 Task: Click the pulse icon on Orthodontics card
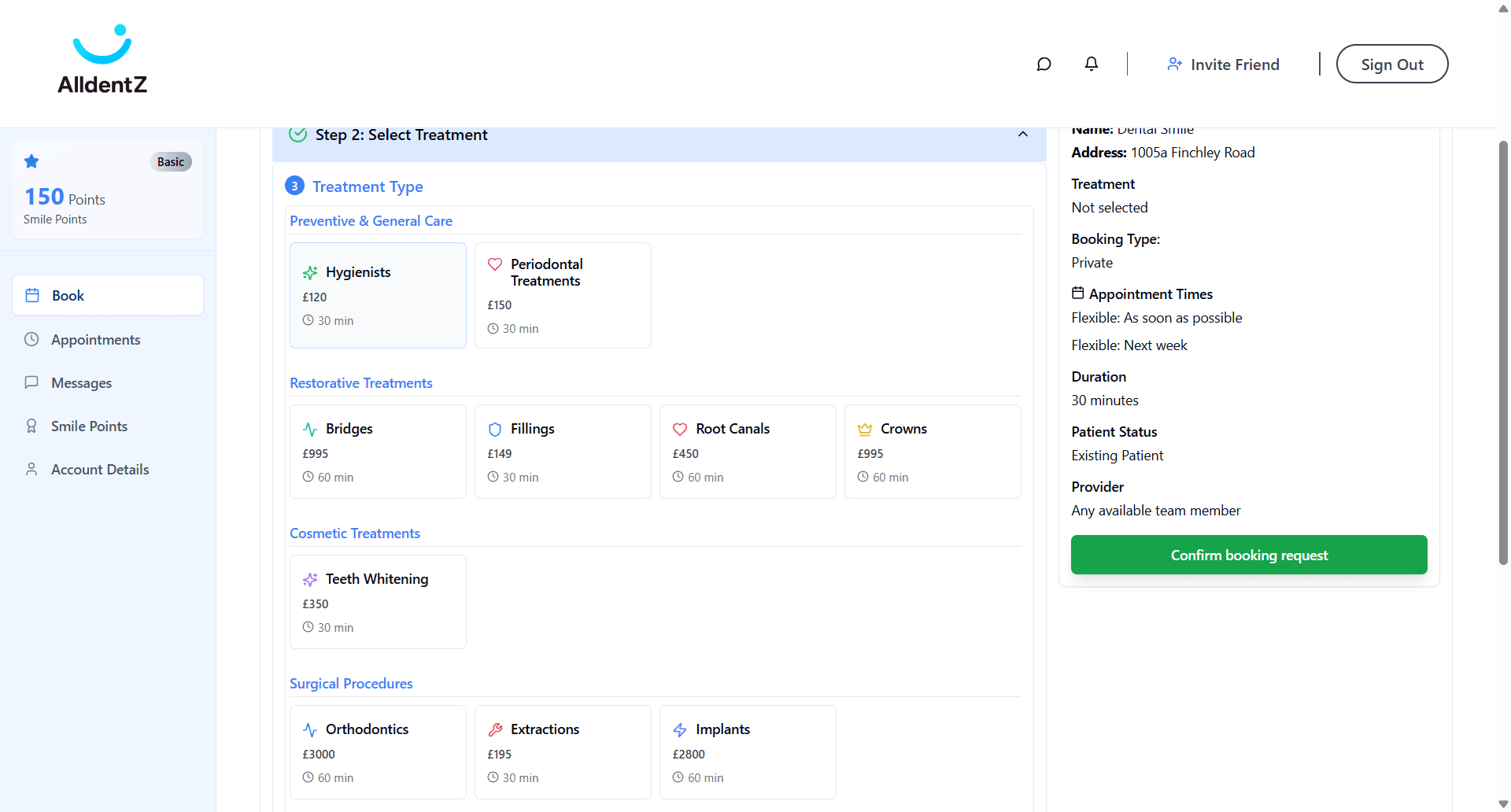click(x=310, y=729)
